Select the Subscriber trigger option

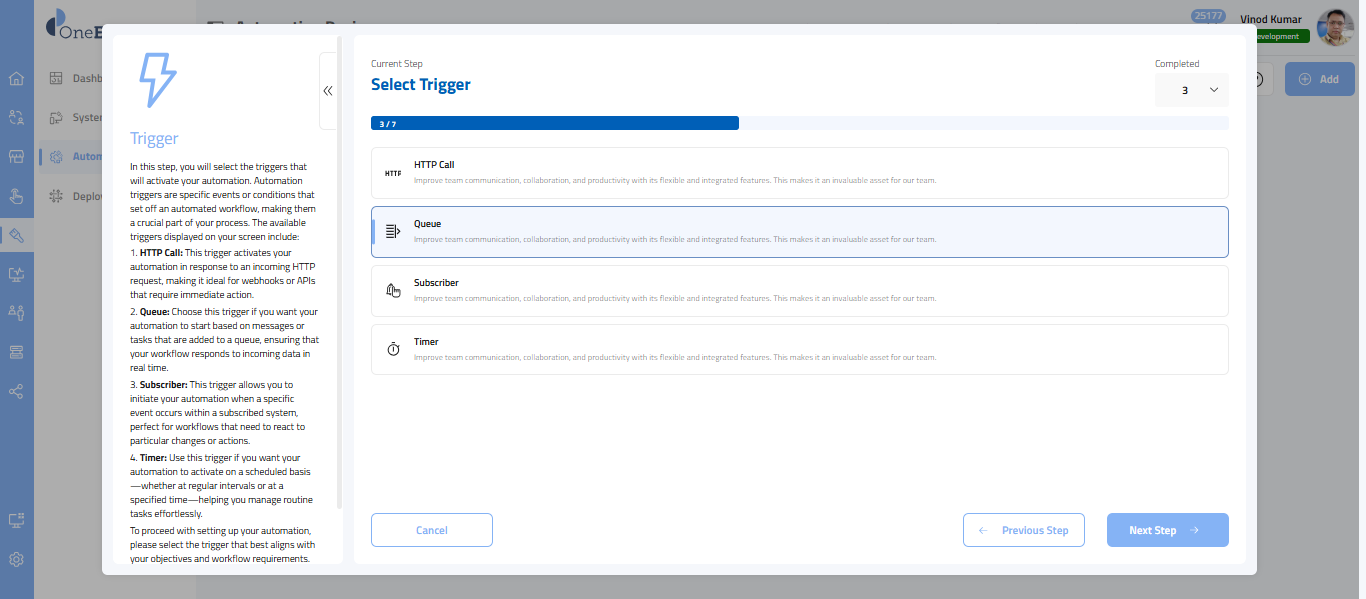pos(799,291)
